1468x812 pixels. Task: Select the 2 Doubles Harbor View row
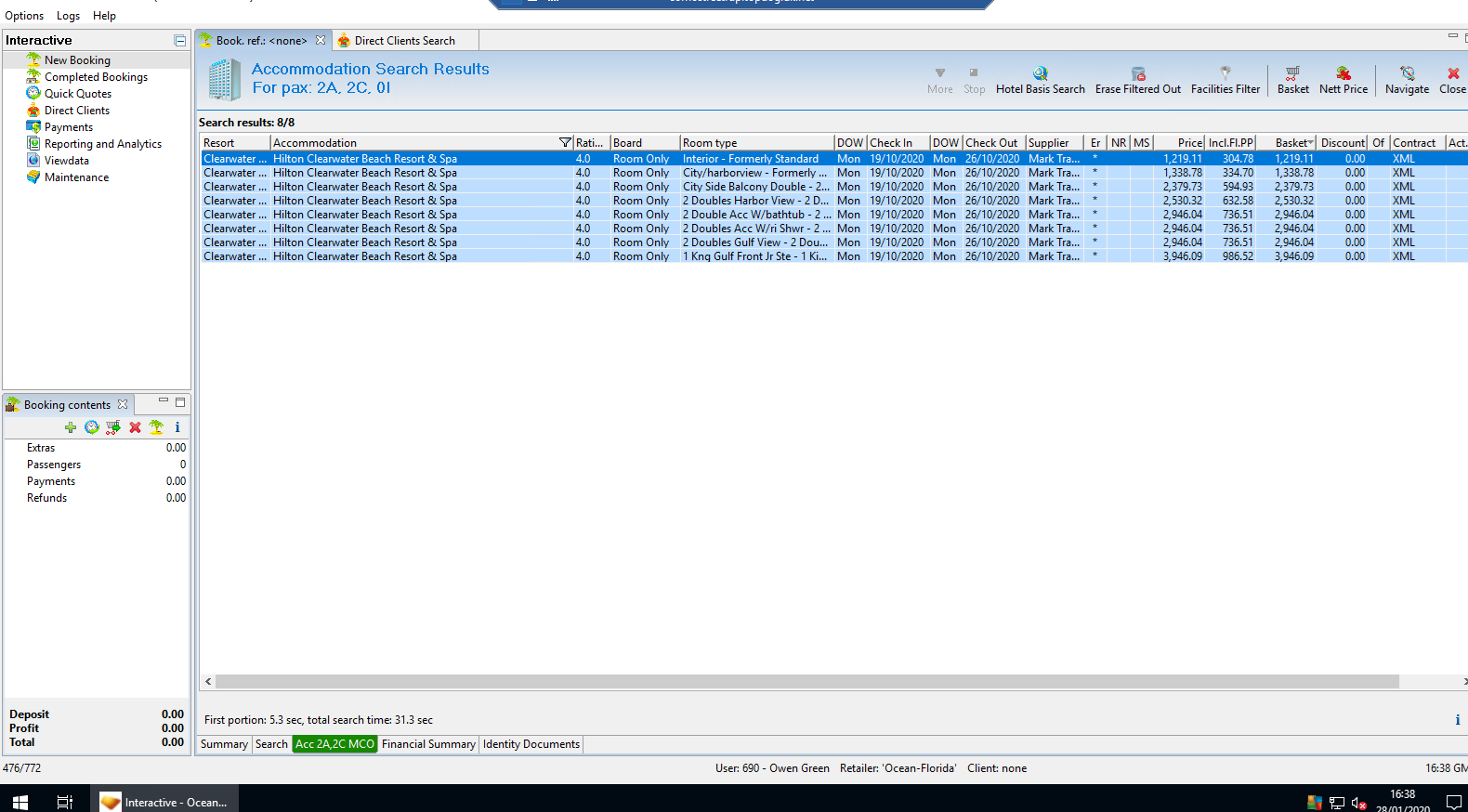click(833, 201)
